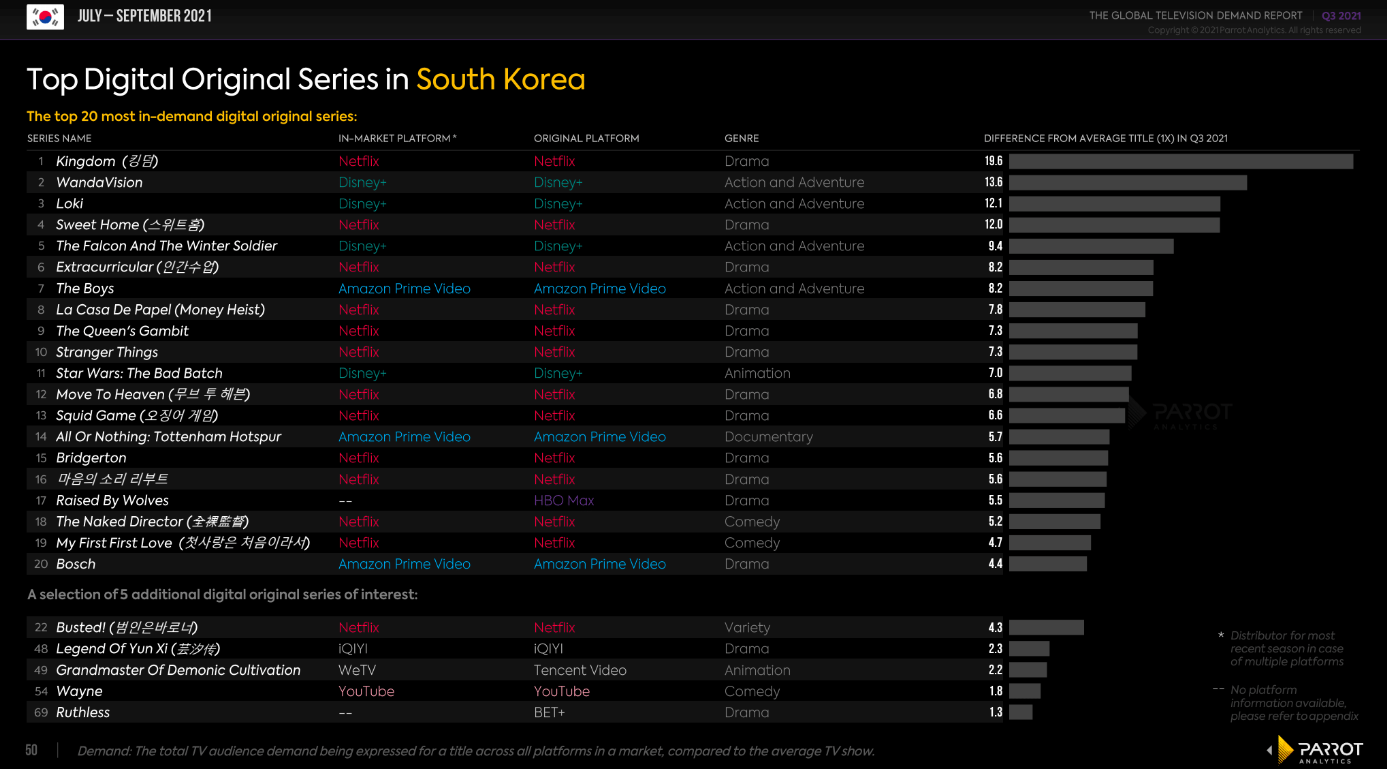Image resolution: width=1387 pixels, height=769 pixels.
Task: Select the 'Documentary' genre cell
Action: [768, 437]
